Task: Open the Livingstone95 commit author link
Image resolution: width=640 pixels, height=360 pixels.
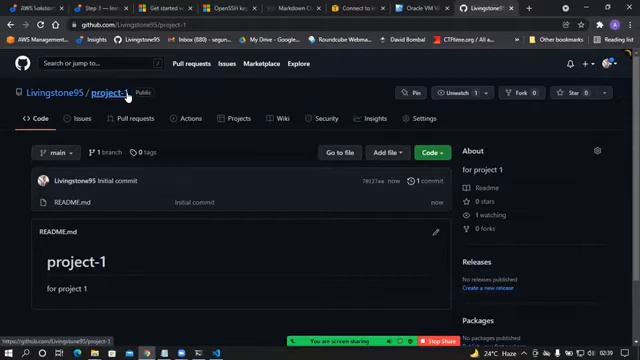Action: [75, 181]
